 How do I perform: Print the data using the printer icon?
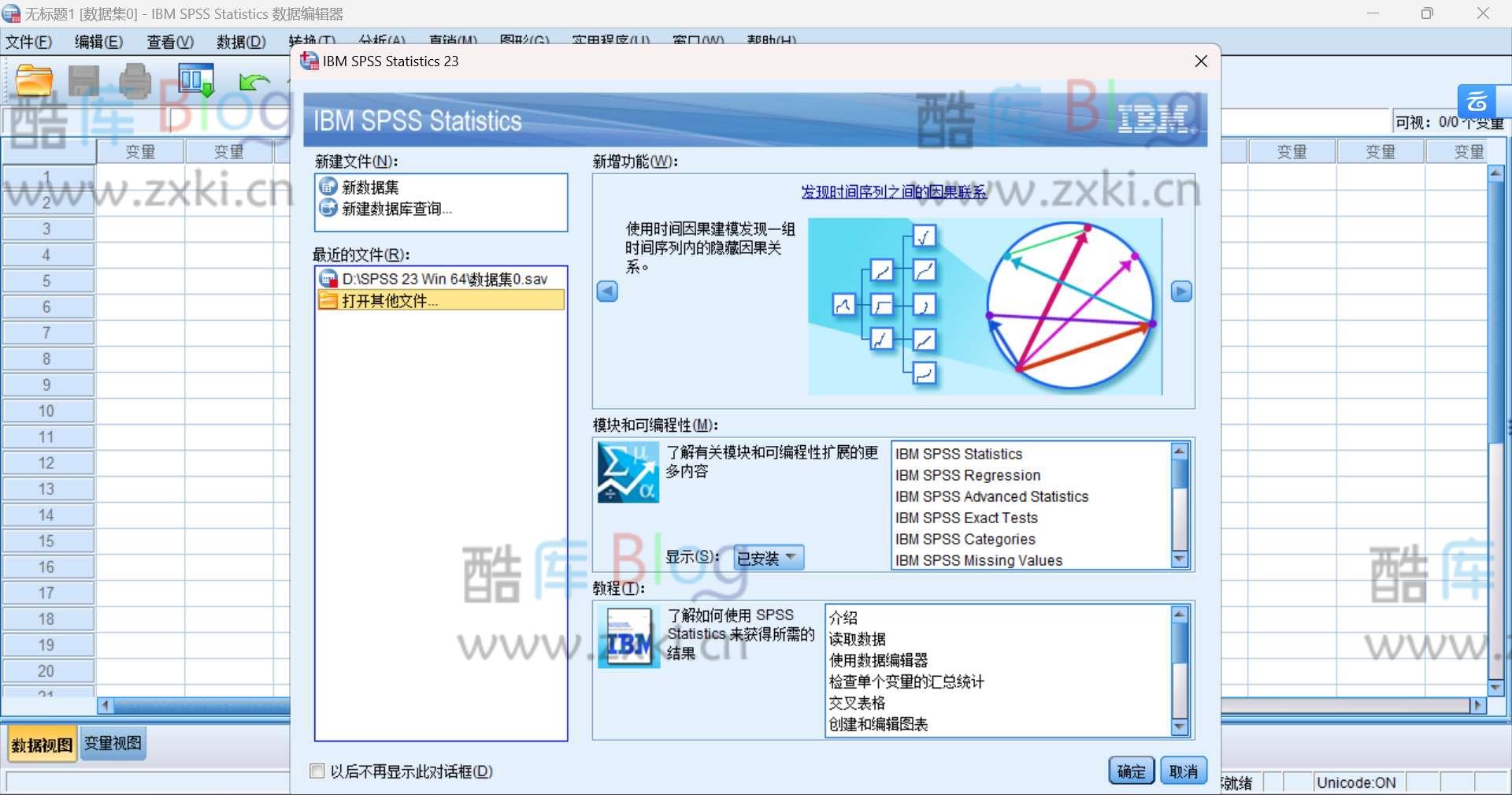tap(134, 80)
